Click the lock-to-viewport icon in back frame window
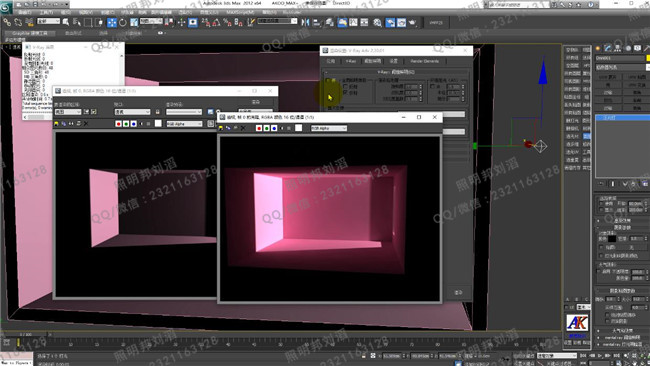 [x=158, y=112]
